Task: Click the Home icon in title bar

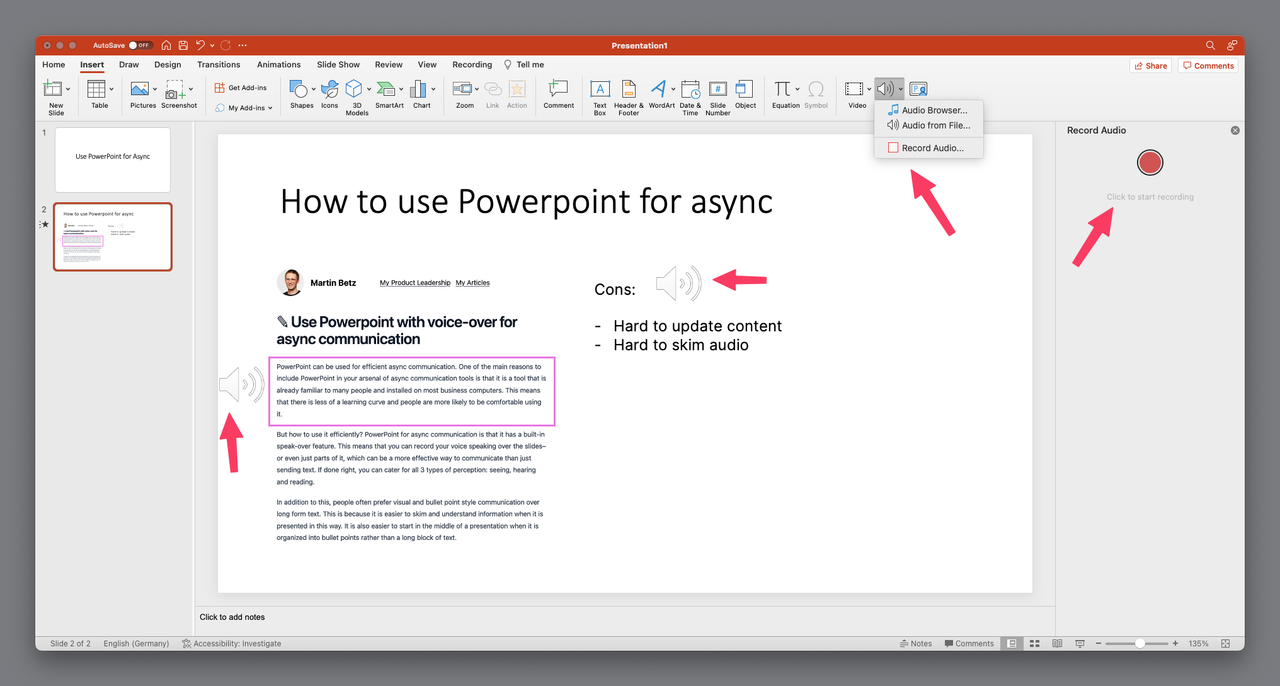Action: (x=166, y=45)
